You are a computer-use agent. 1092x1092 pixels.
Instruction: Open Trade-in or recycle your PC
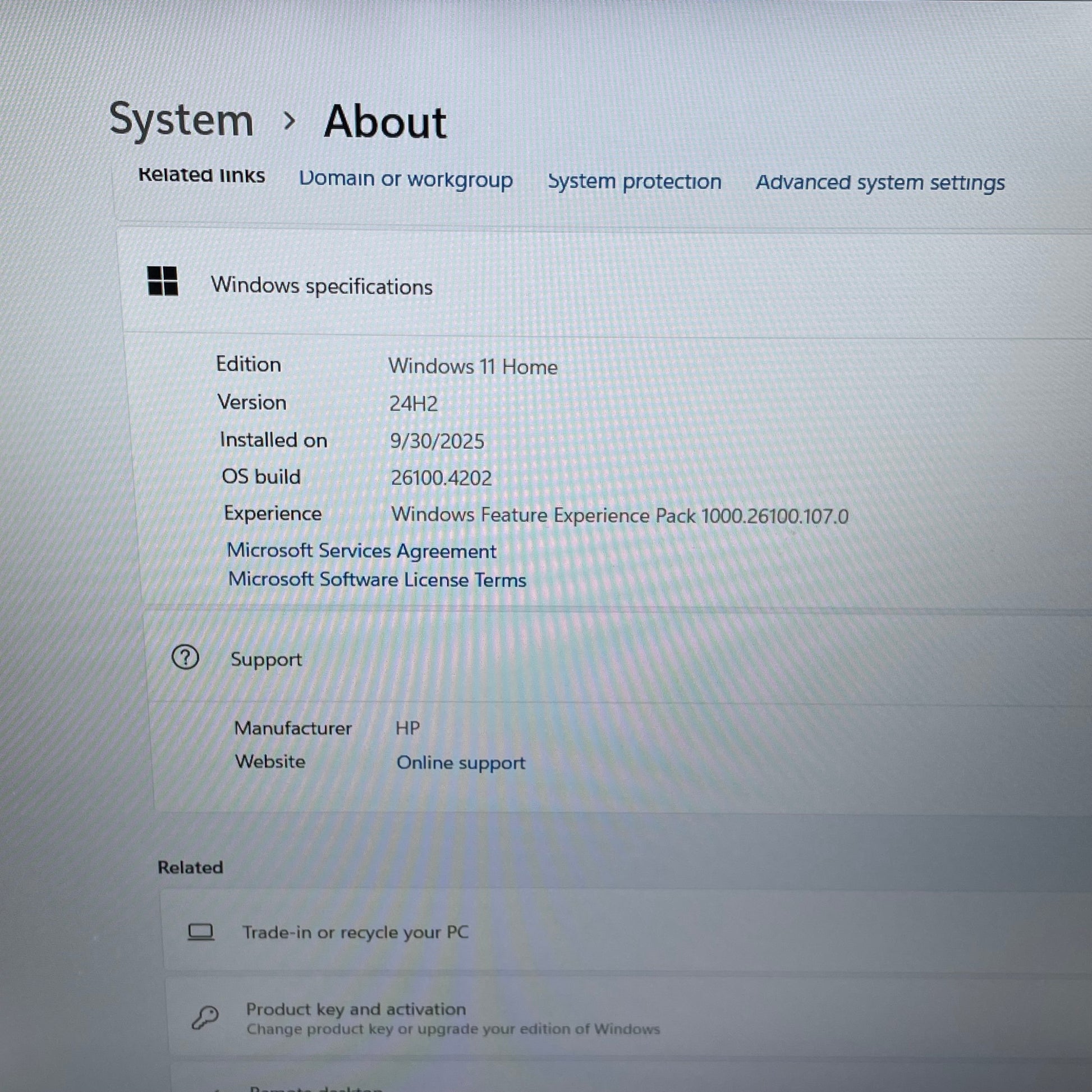click(x=356, y=932)
